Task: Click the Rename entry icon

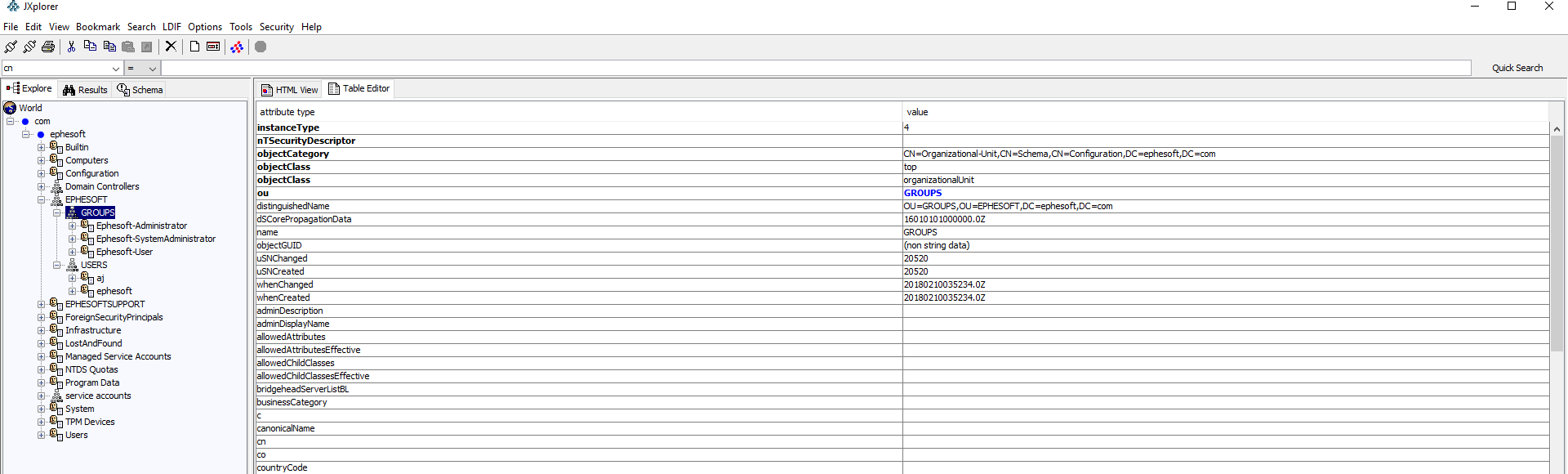Action: pyautogui.click(x=213, y=47)
